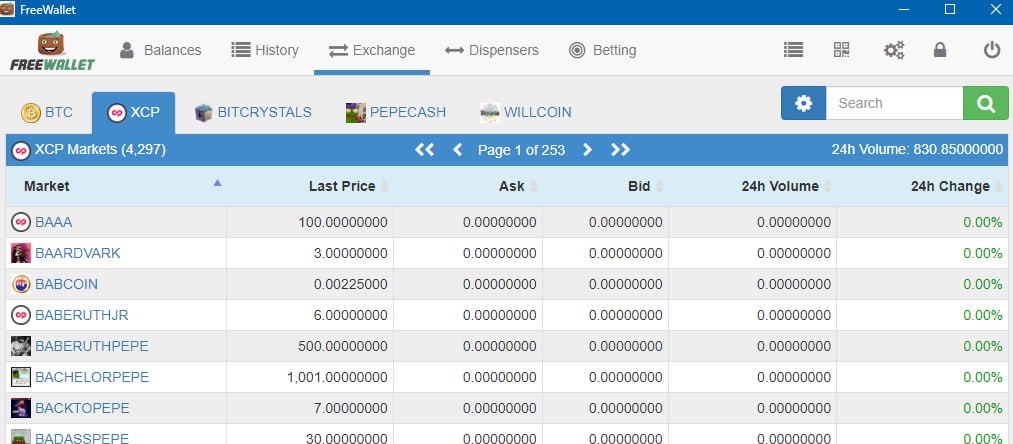Click the XCP Markets header icon
The height and width of the screenshot is (444, 1013).
pyautogui.click(x=21, y=151)
